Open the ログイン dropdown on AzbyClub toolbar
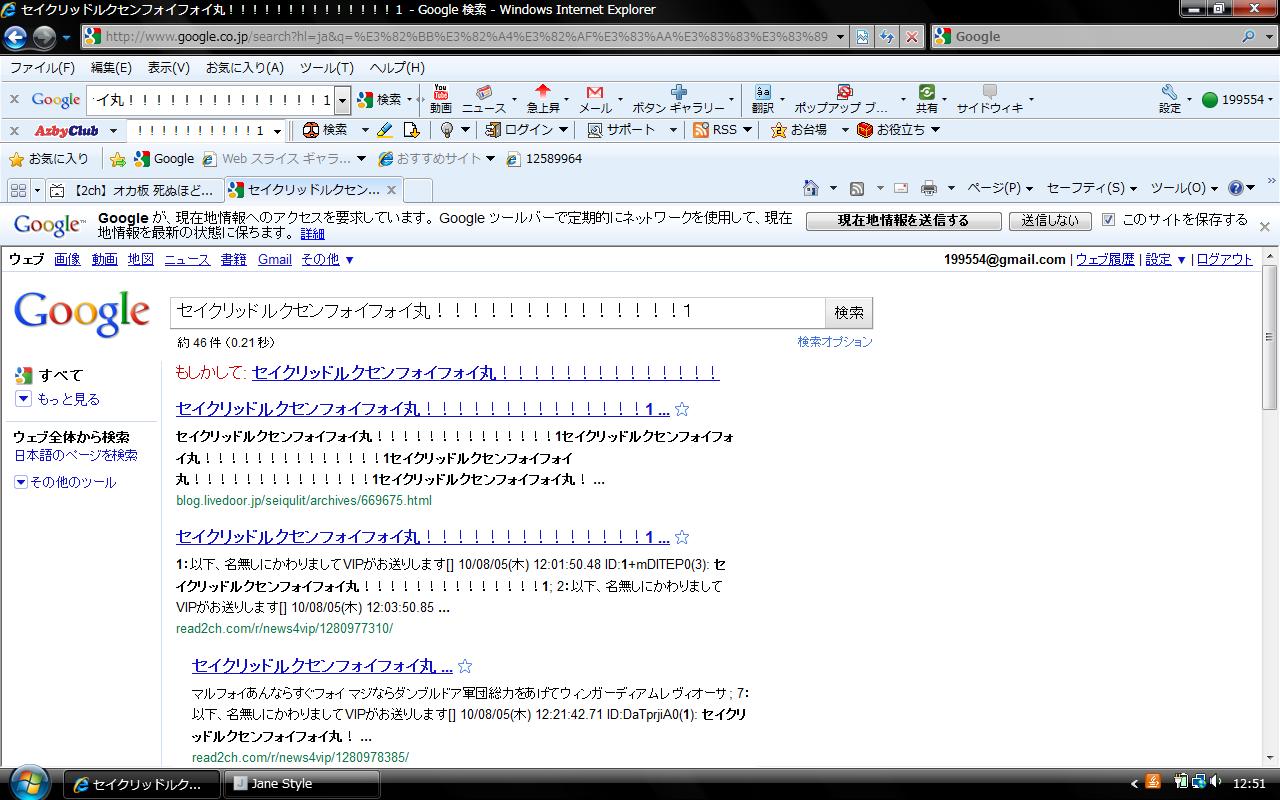Screen dimensions: 1280x800 pos(528,130)
